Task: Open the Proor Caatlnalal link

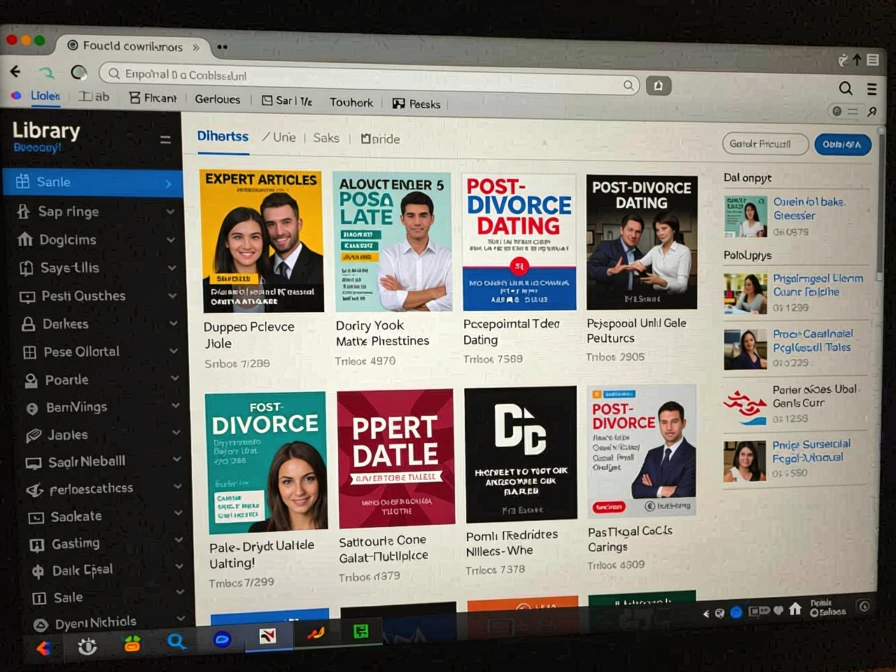Action: [x=813, y=340]
